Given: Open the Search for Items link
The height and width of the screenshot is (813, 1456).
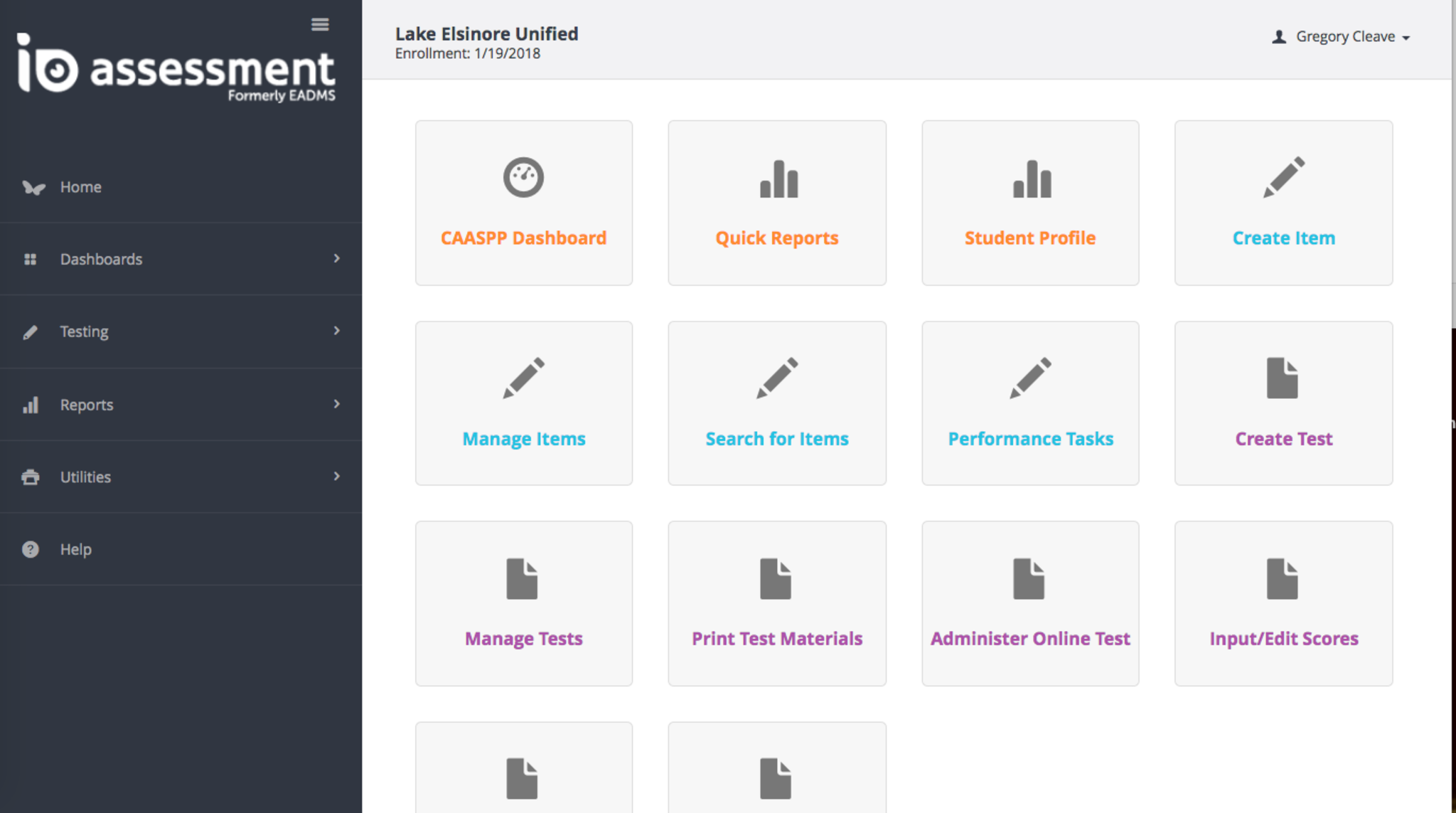Looking at the screenshot, I should click(x=776, y=439).
